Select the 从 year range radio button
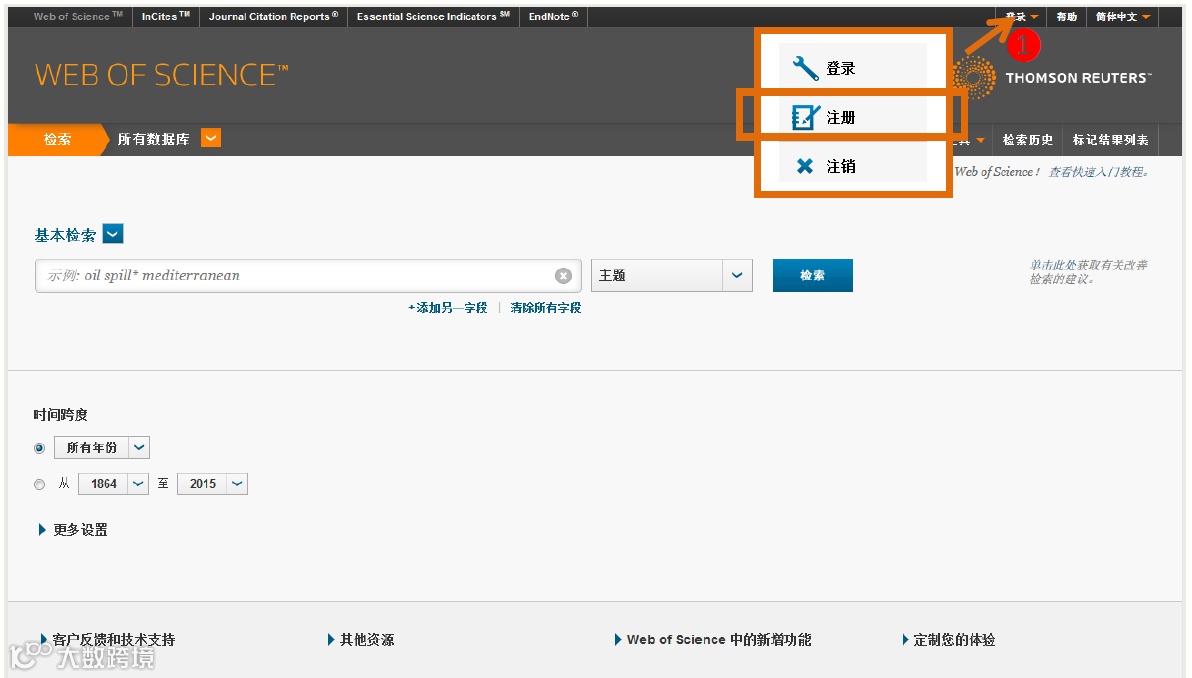The width and height of the screenshot is (1192, 678). click(40, 484)
